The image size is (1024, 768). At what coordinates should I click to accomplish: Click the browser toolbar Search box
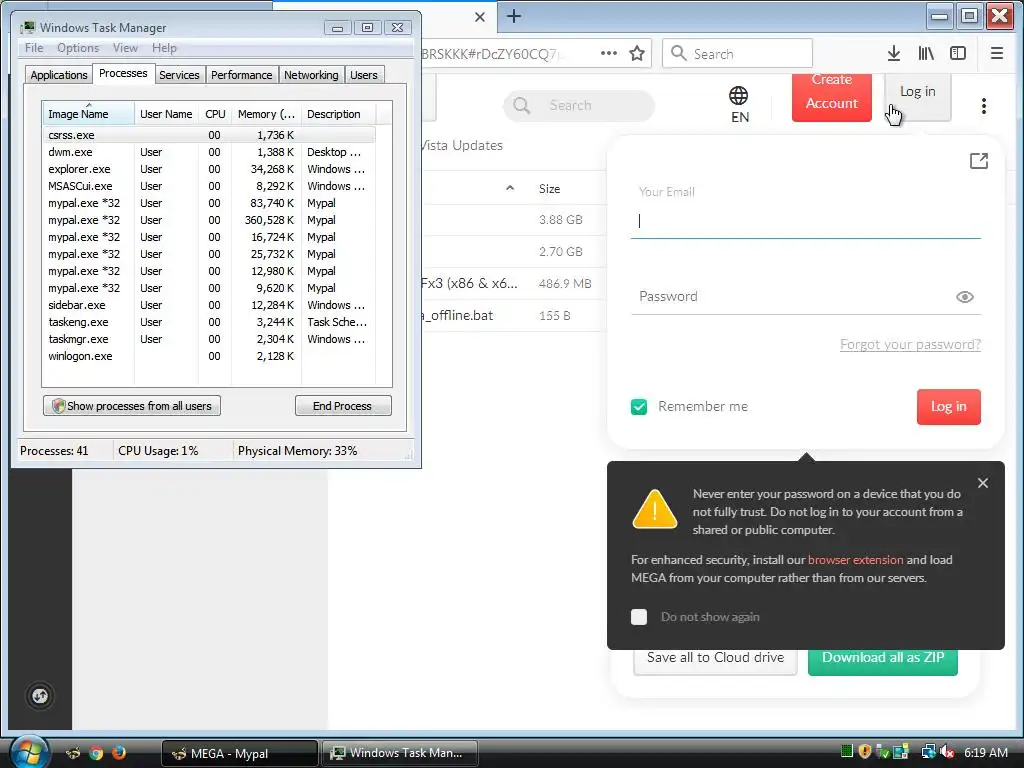coord(737,54)
